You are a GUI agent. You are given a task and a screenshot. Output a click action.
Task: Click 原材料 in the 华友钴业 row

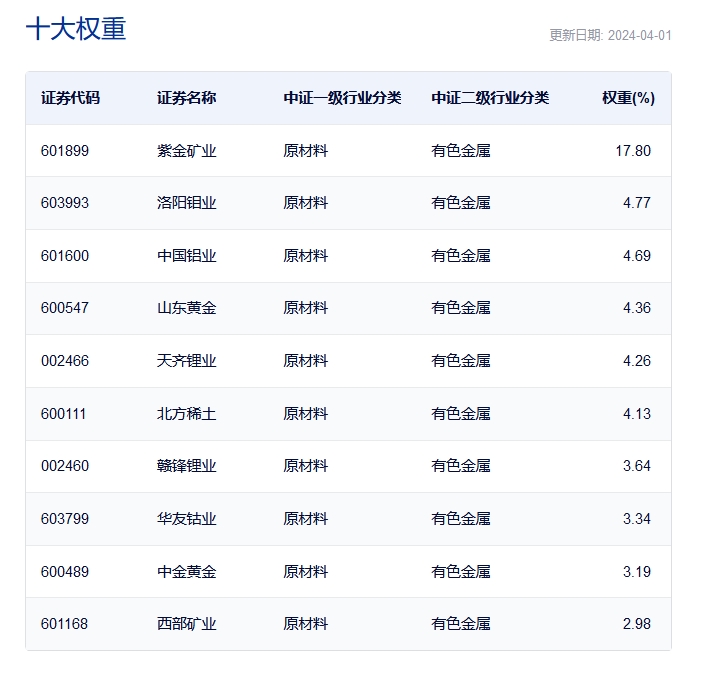pos(305,519)
